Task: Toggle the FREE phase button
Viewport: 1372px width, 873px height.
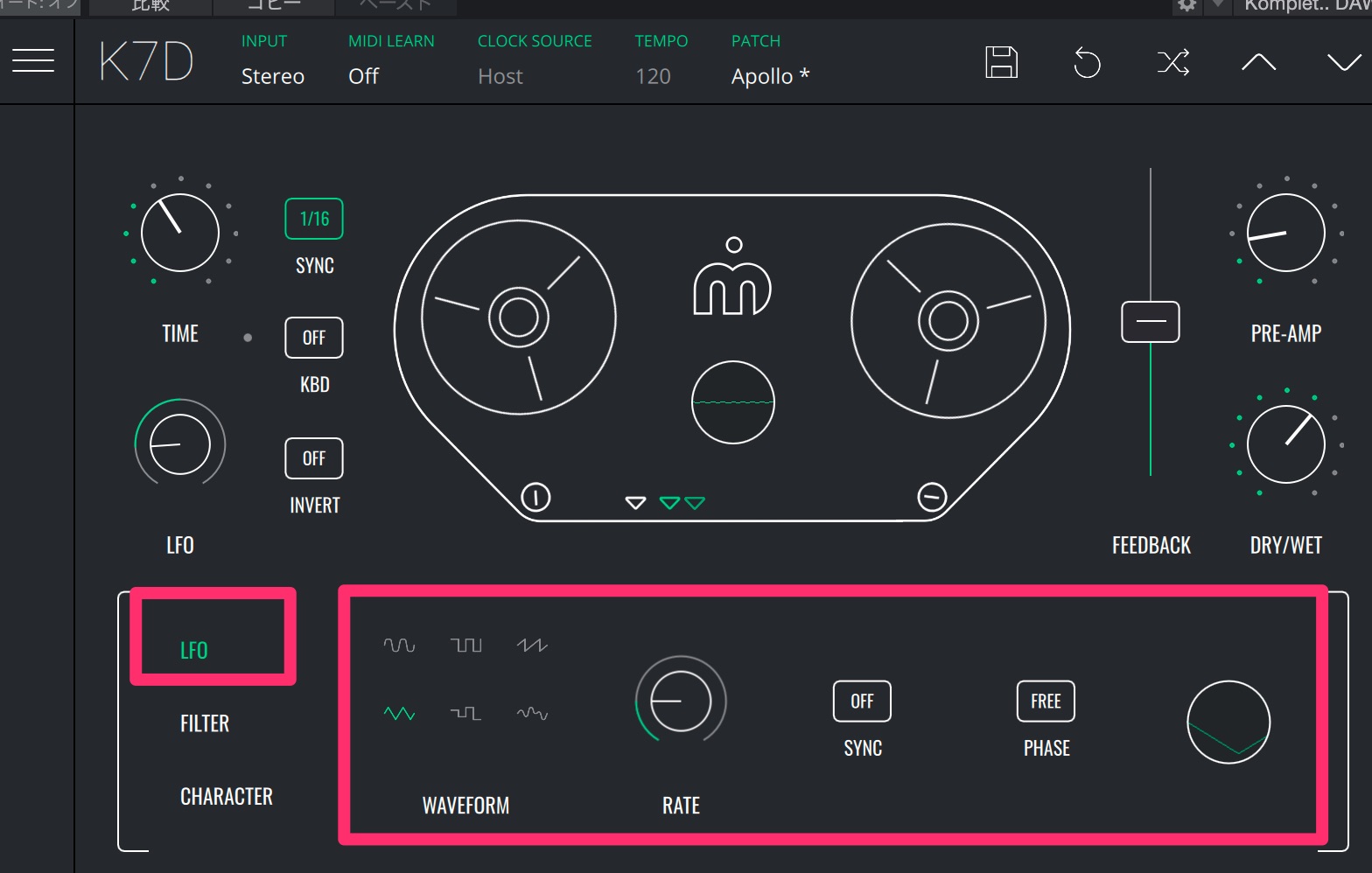Action: 1046,702
